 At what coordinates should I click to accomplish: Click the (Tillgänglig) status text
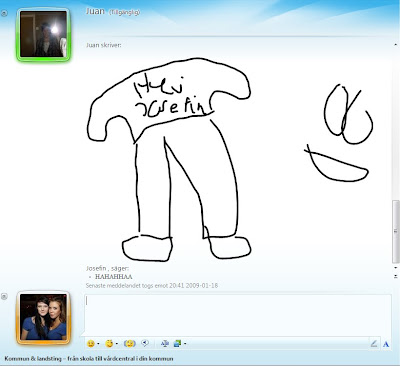point(124,12)
